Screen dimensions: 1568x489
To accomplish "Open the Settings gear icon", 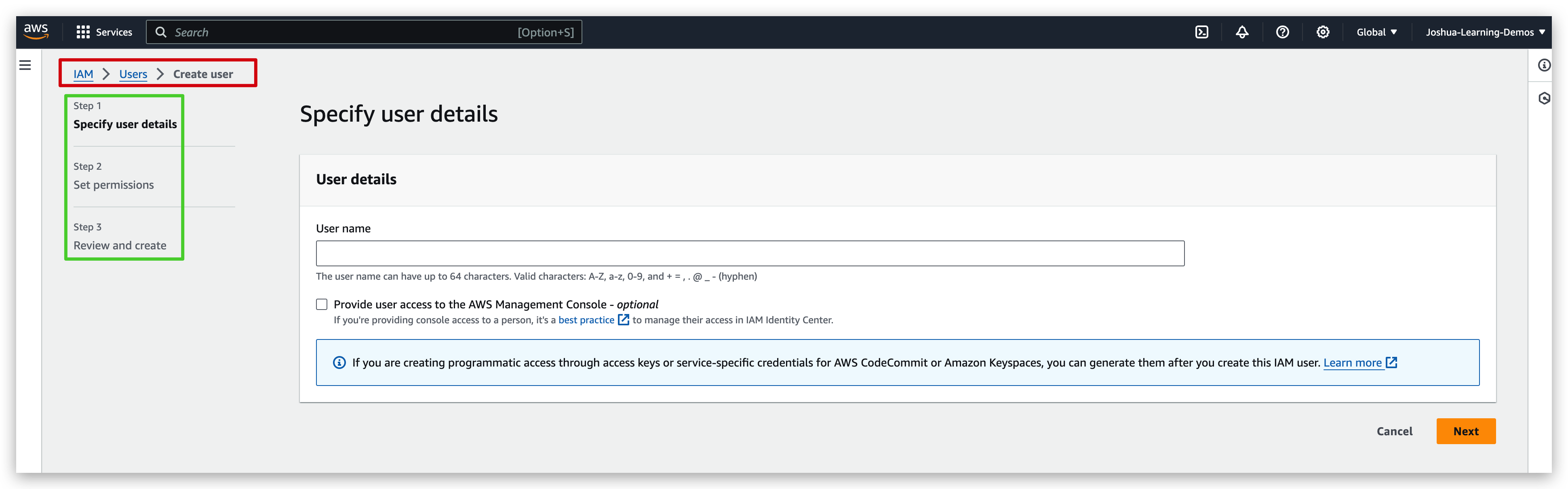I will [x=1322, y=32].
